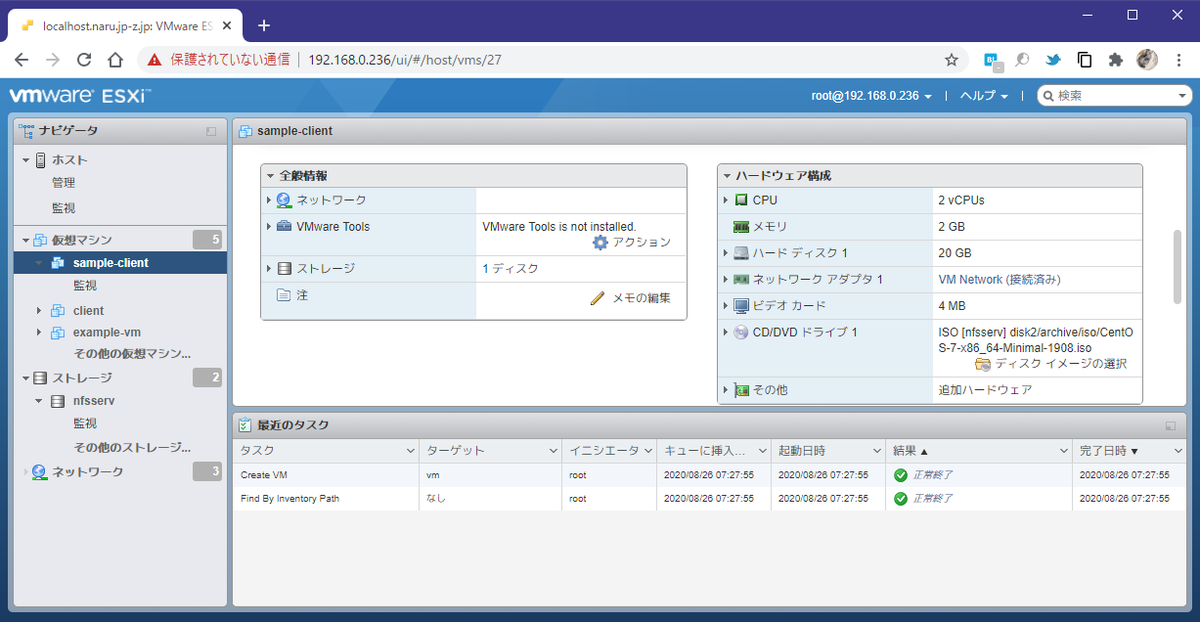Select 監視 under nfsserv
Image resolution: width=1200 pixels, height=622 pixels.
tap(85, 424)
